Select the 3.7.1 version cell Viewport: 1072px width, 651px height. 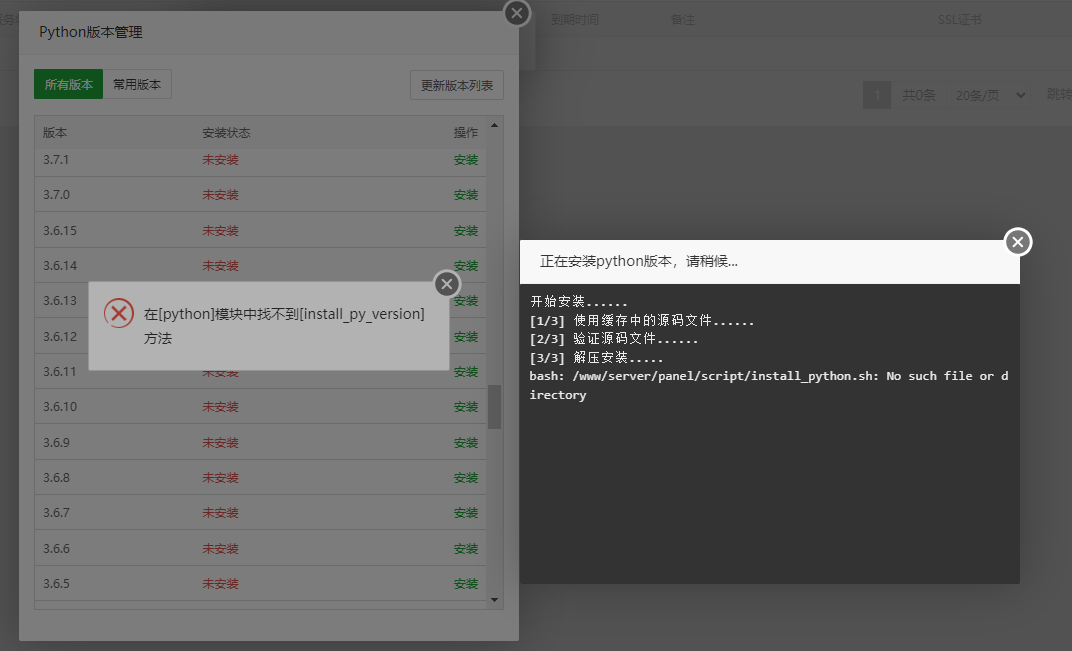point(56,159)
